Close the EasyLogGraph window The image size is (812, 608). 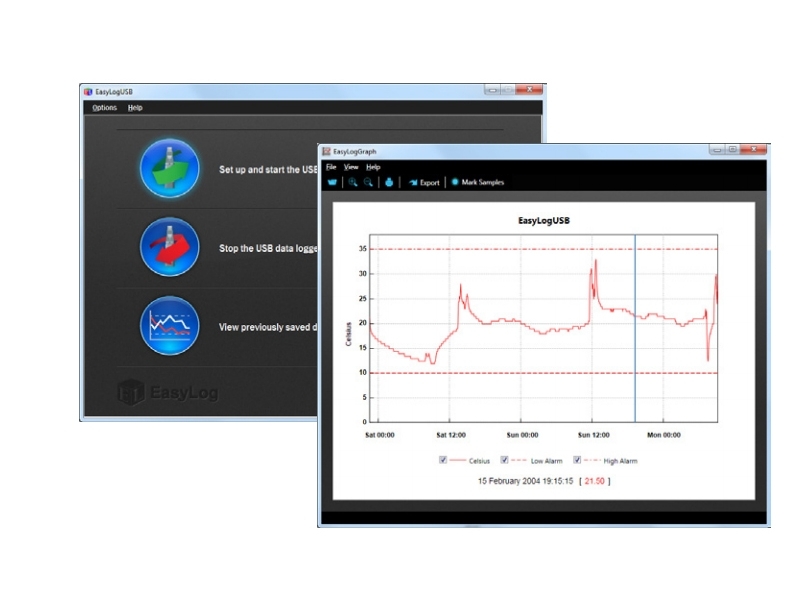click(753, 150)
